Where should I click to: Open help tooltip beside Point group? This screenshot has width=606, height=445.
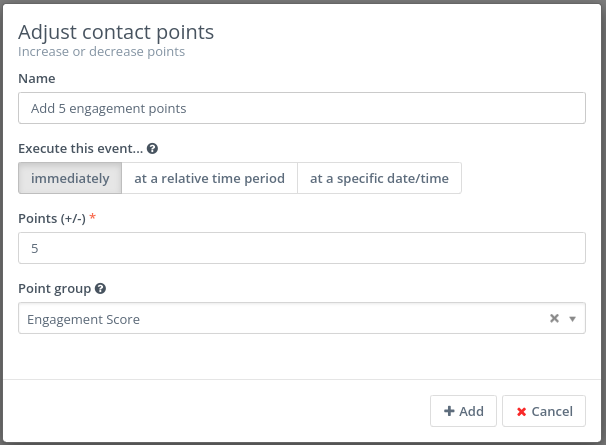(101, 288)
